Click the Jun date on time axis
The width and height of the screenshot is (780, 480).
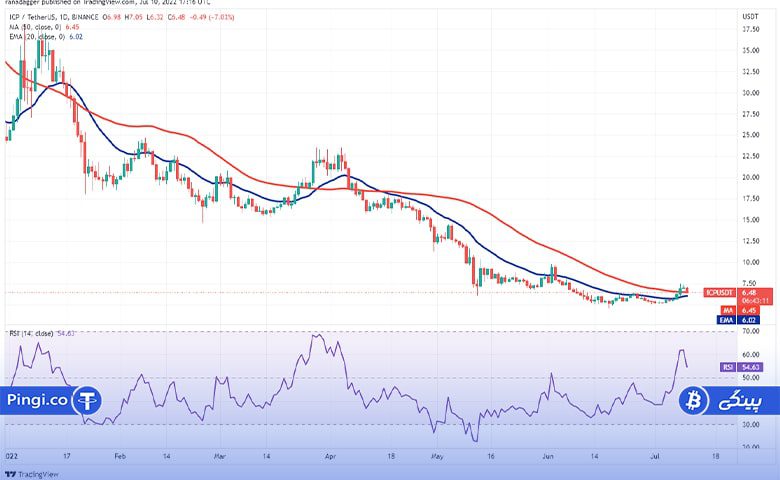click(548, 456)
